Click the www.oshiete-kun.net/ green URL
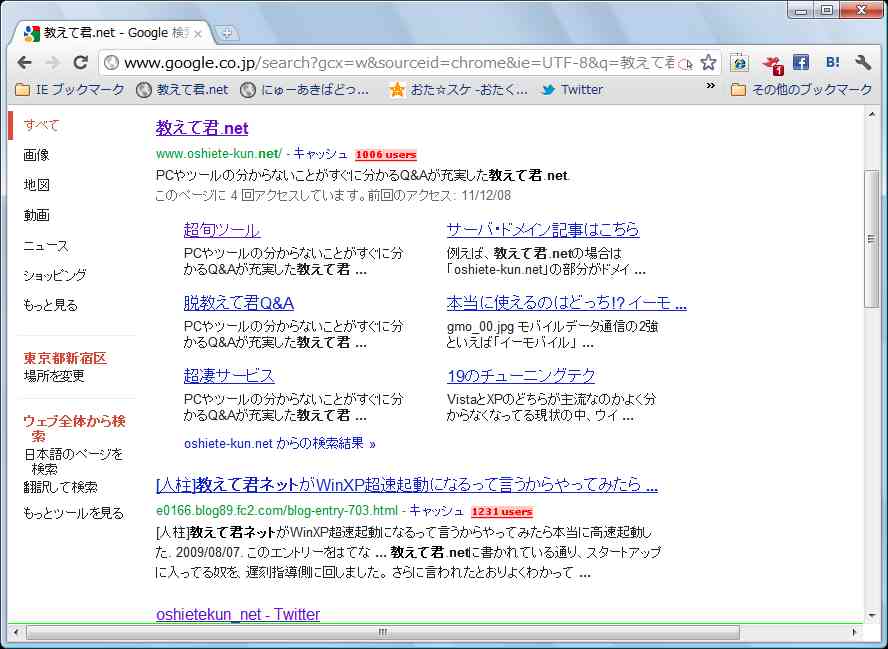 point(219,154)
